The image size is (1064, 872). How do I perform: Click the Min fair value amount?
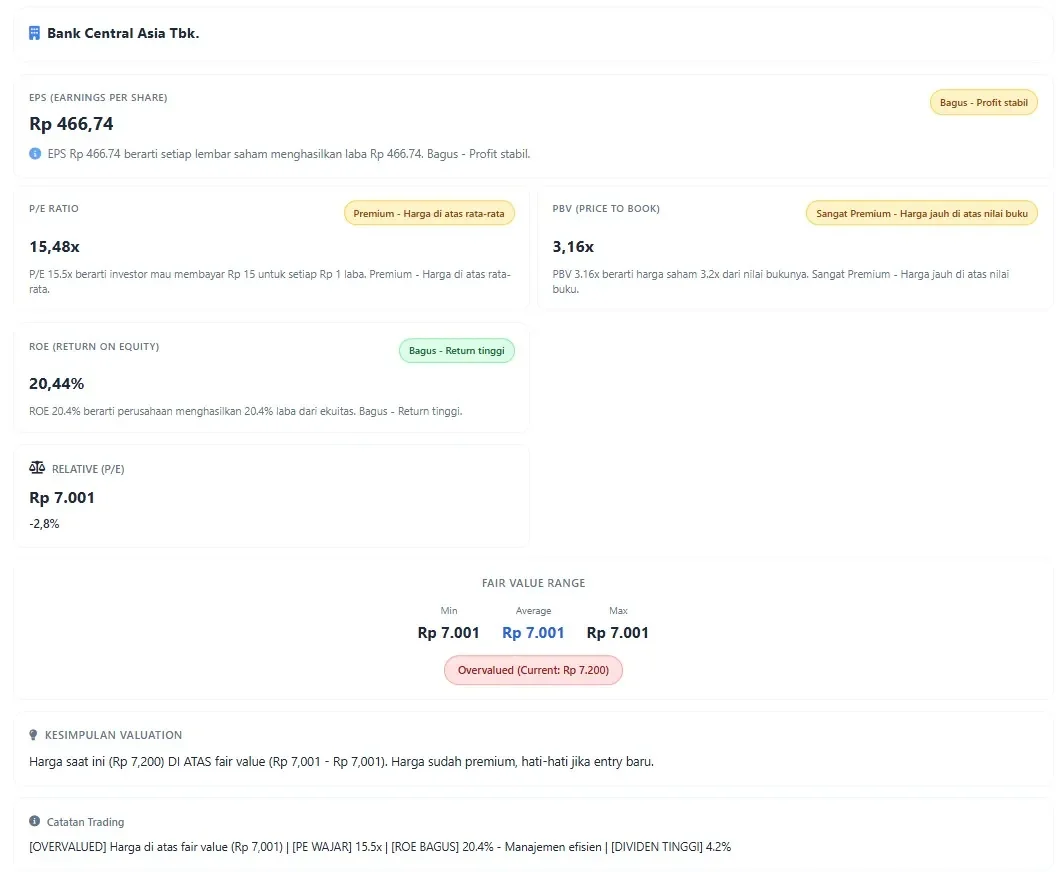click(448, 633)
